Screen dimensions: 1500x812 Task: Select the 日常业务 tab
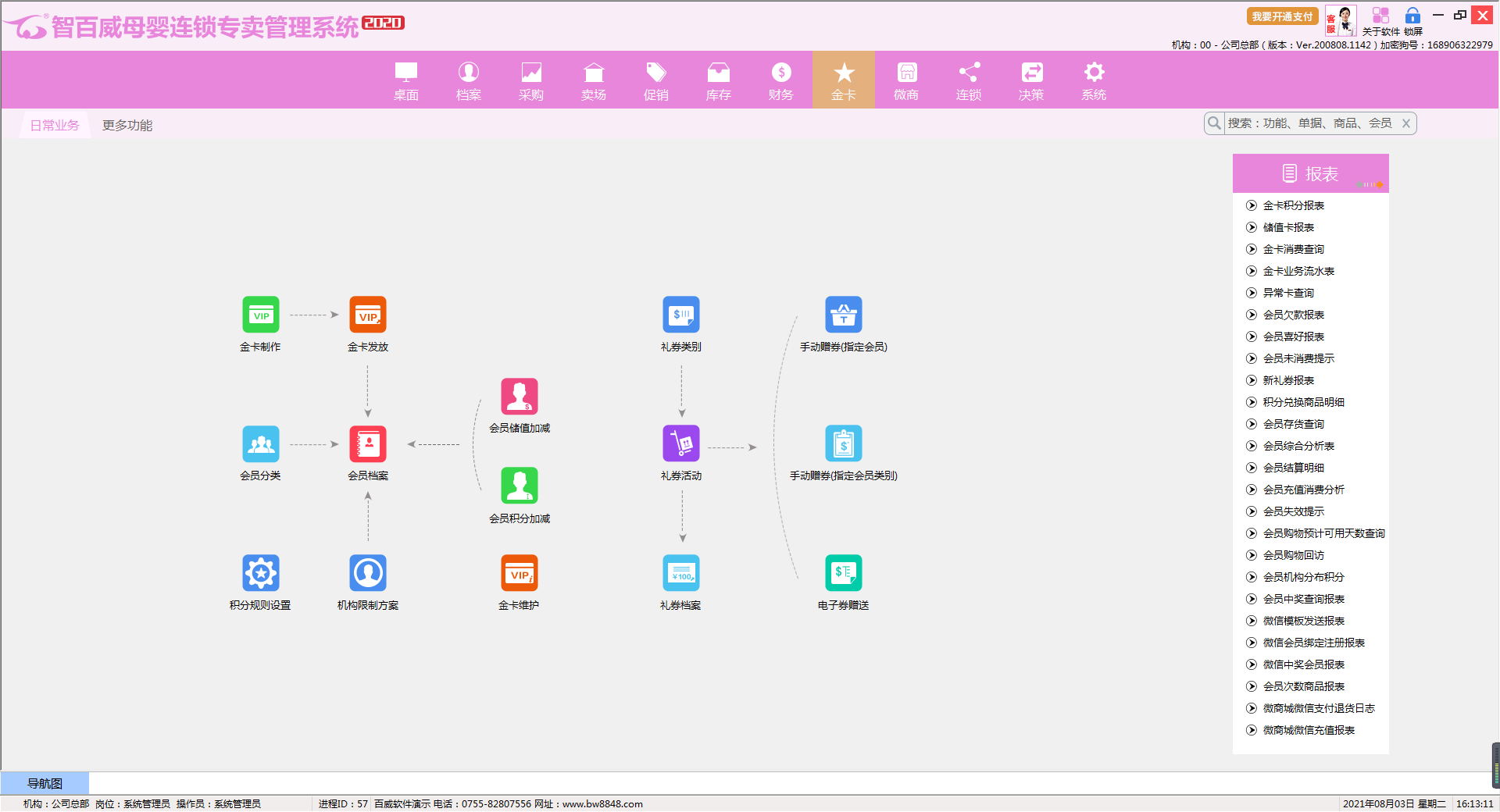pos(55,126)
